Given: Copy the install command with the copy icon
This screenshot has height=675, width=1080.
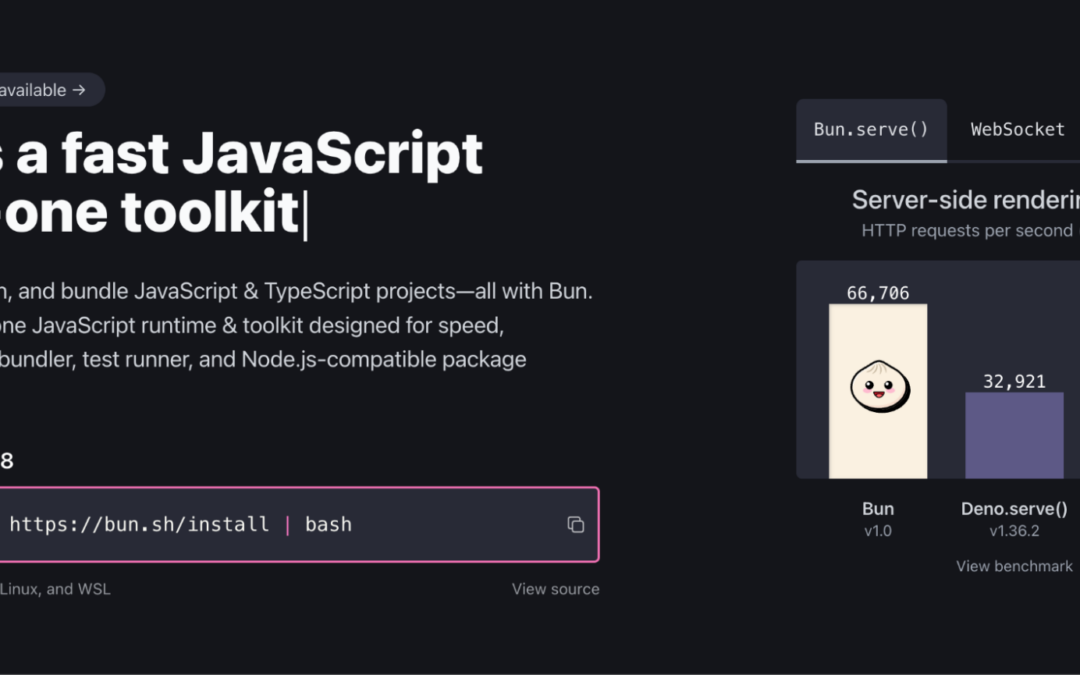Looking at the screenshot, I should 576,525.
